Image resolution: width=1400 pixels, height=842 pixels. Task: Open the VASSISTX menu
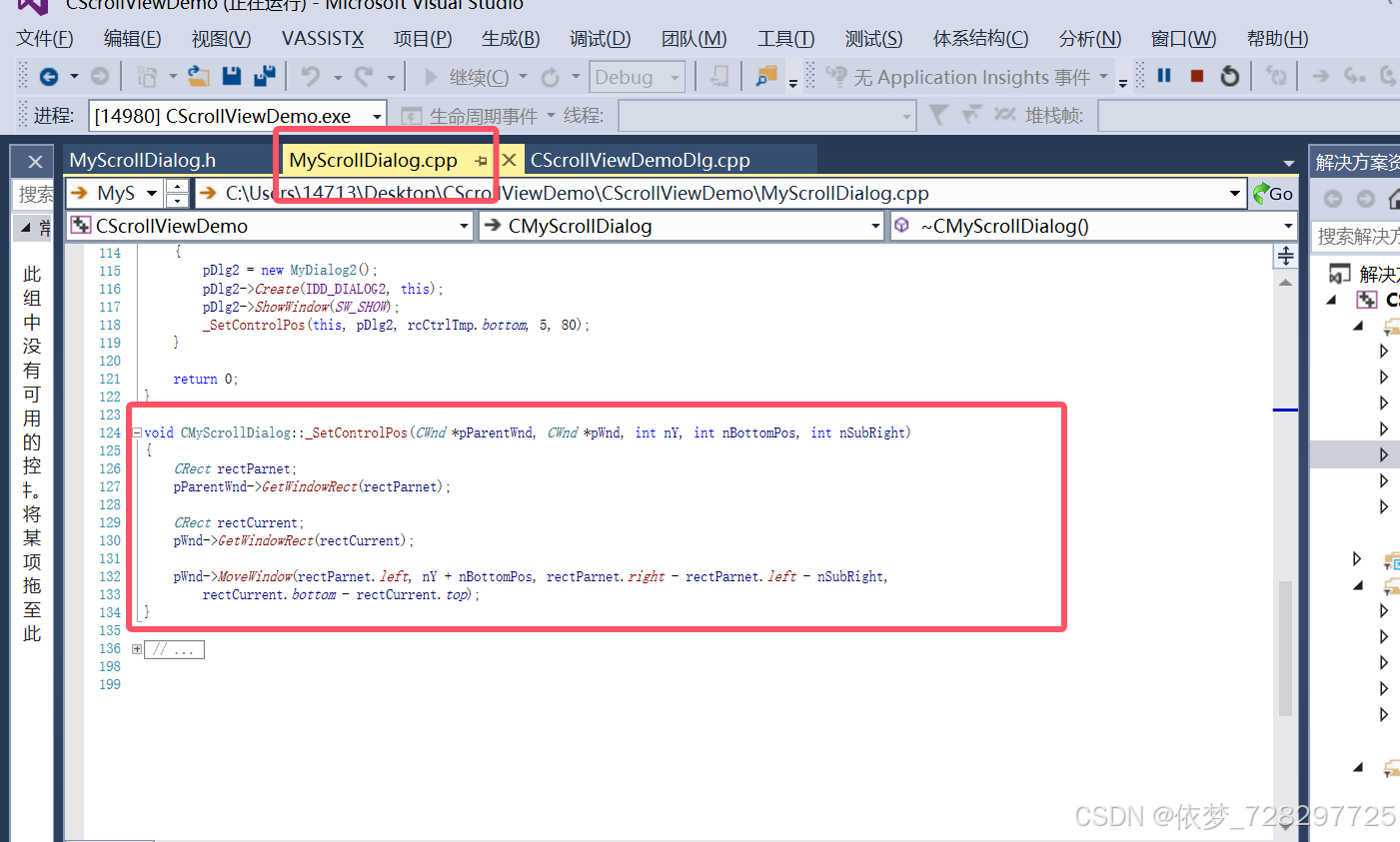coord(323,38)
